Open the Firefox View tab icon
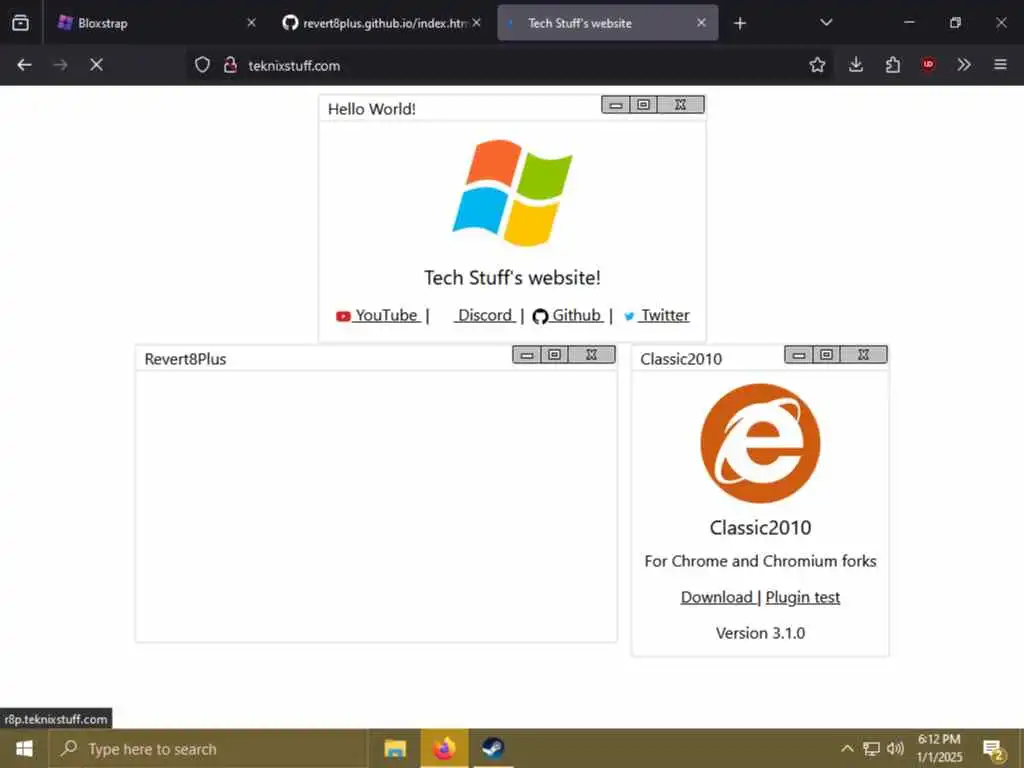This screenshot has width=1024, height=768. click(20, 23)
